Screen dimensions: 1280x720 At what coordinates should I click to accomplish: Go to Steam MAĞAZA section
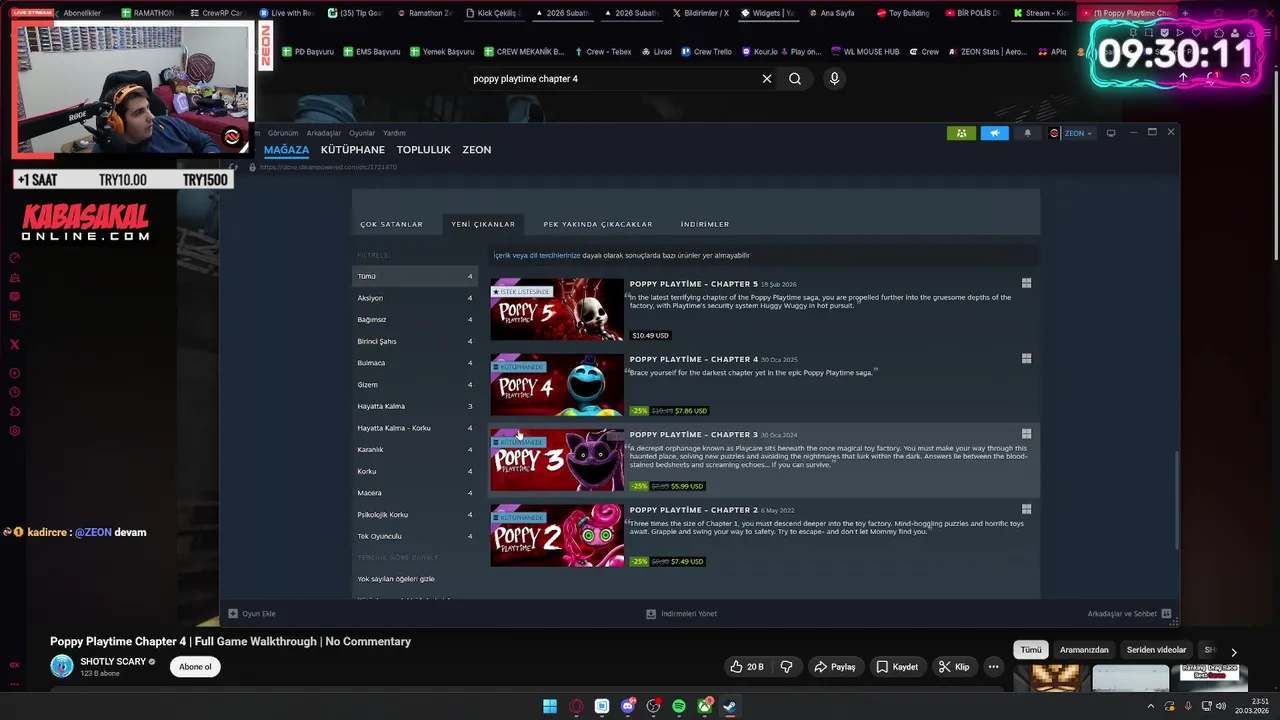(286, 150)
